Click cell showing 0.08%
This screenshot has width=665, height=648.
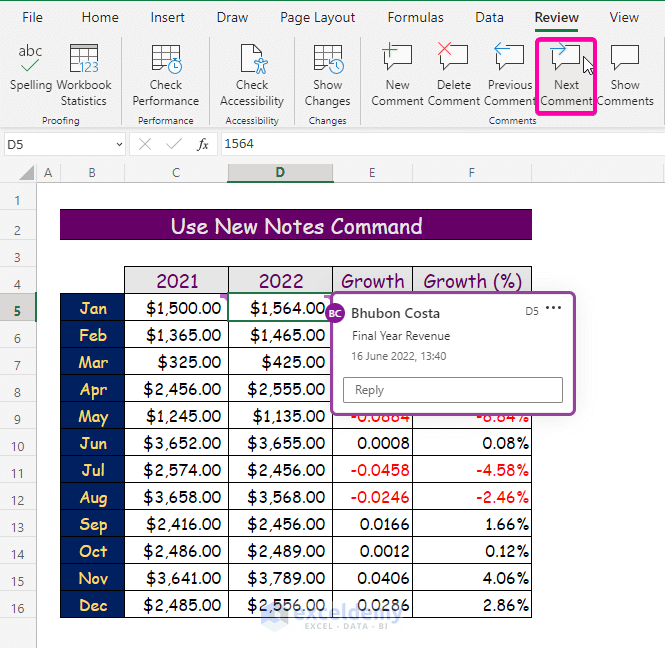click(x=472, y=443)
